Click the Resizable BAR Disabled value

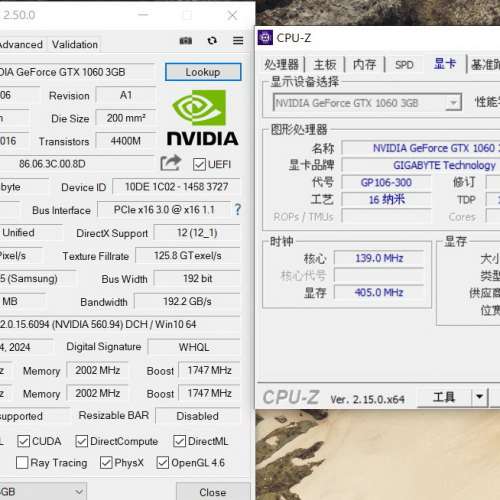[x=198, y=416]
